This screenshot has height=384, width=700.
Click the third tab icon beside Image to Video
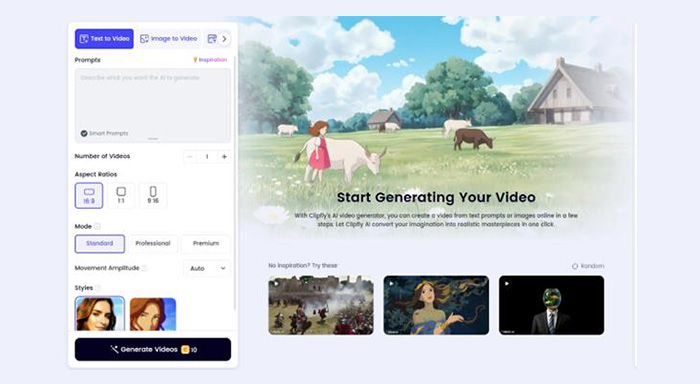point(212,39)
